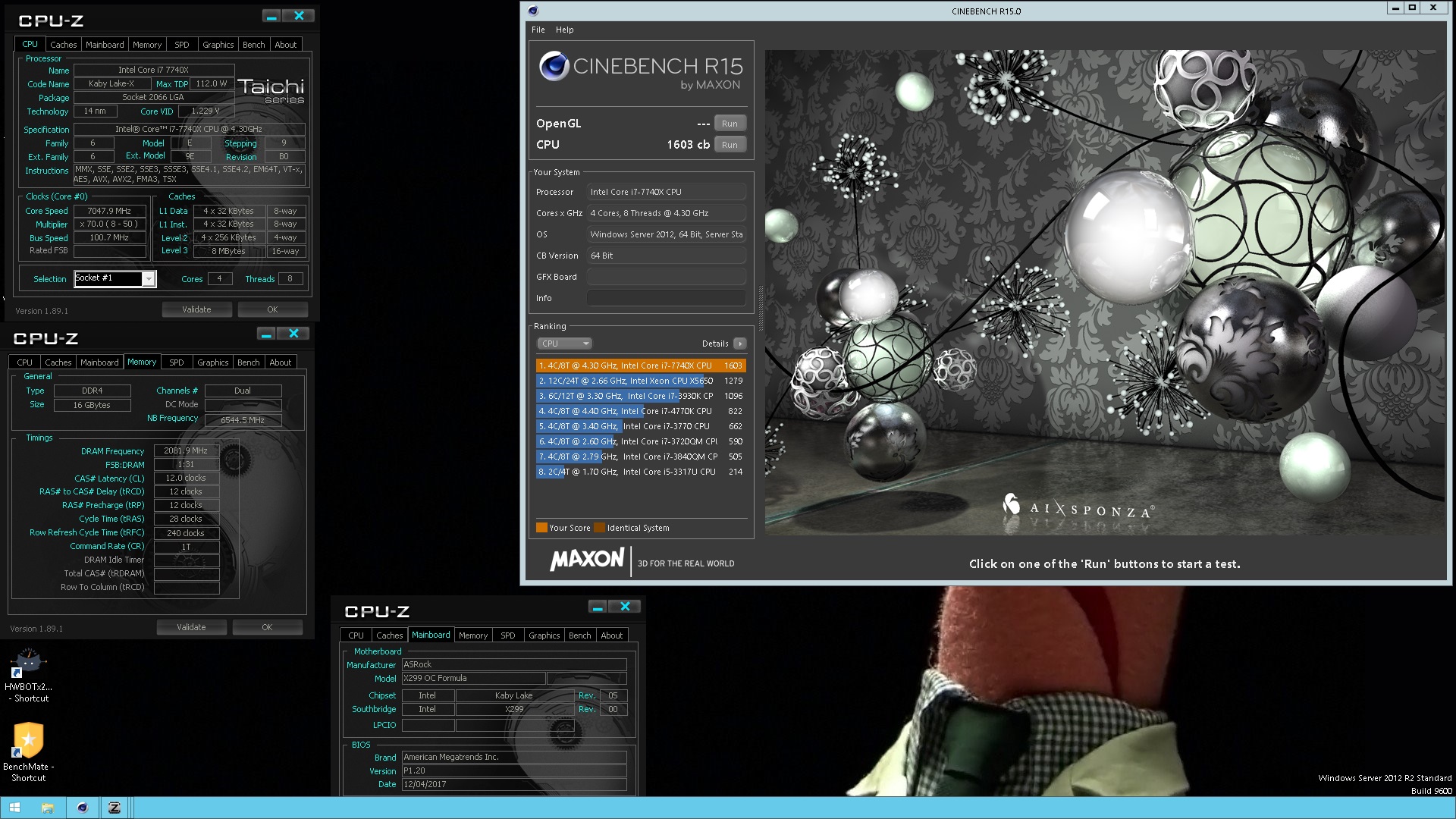Run the CPU benchmark test
1456x819 pixels.
(730, 145)
